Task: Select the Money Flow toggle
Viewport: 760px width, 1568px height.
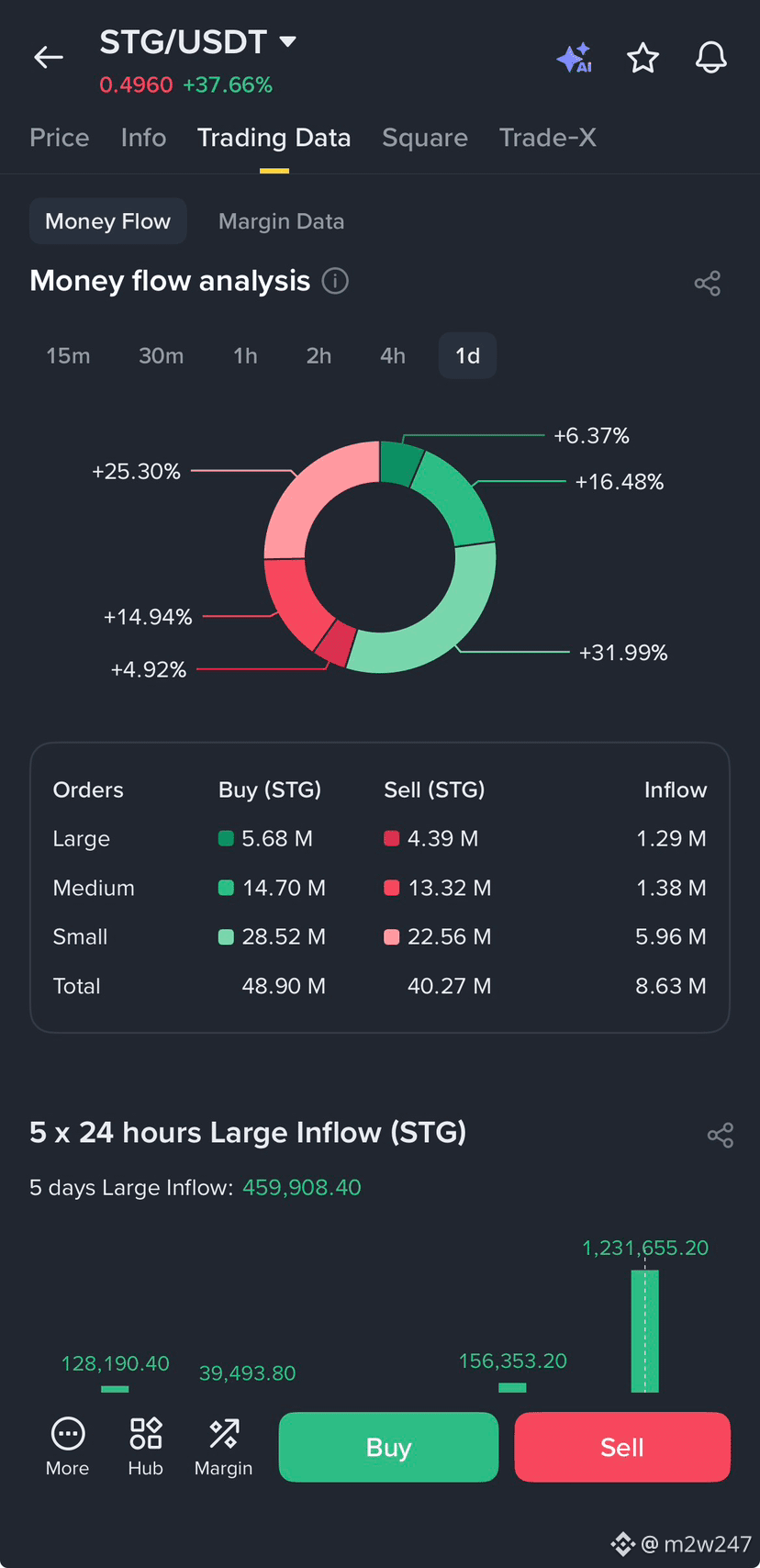Action: (107, 221)
